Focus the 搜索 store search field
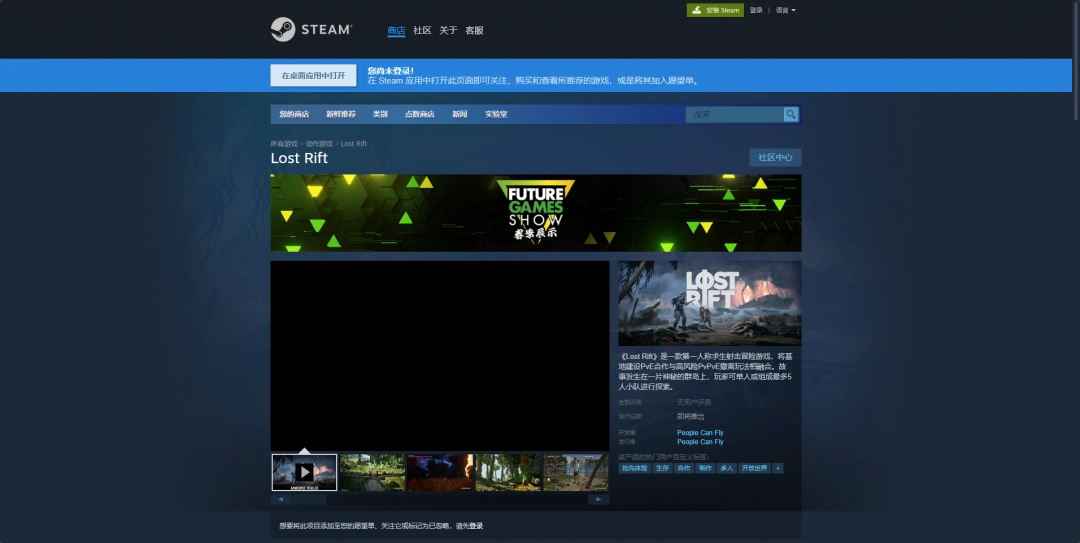The height and width of the screenshot is (543, 1080). (x=733, y=114)
